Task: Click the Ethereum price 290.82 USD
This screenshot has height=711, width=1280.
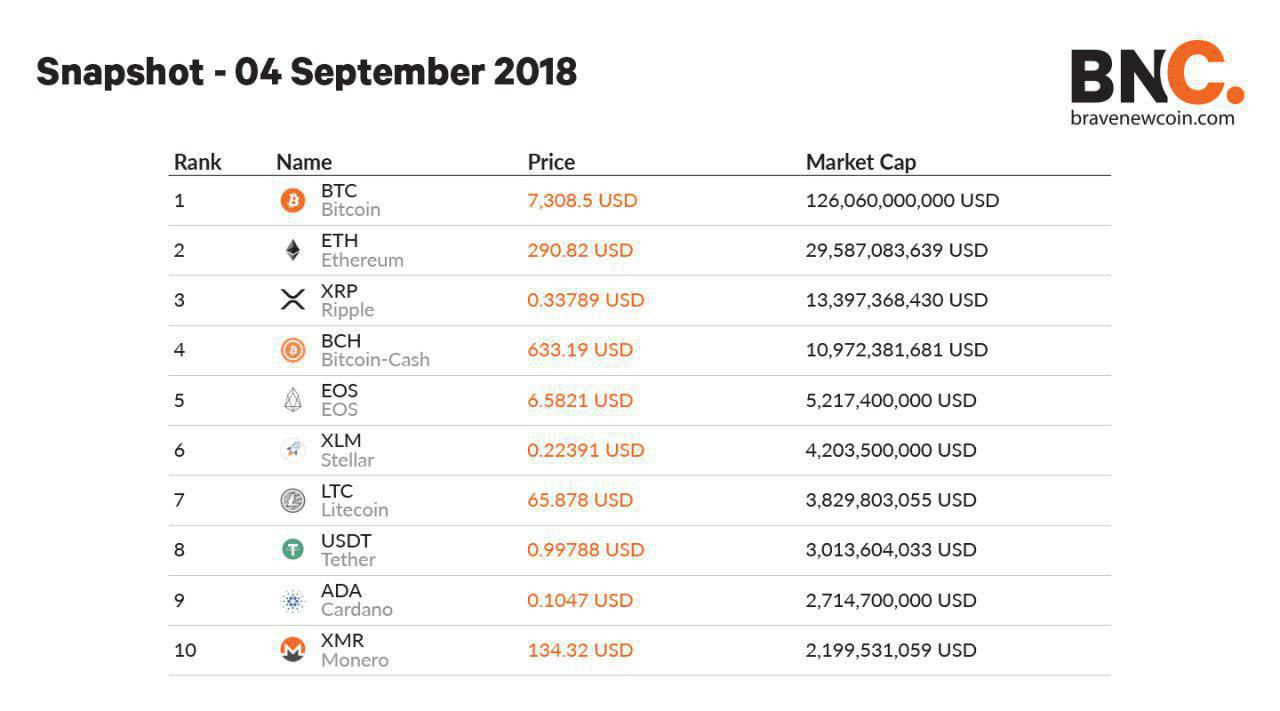Action: point(580,250)
